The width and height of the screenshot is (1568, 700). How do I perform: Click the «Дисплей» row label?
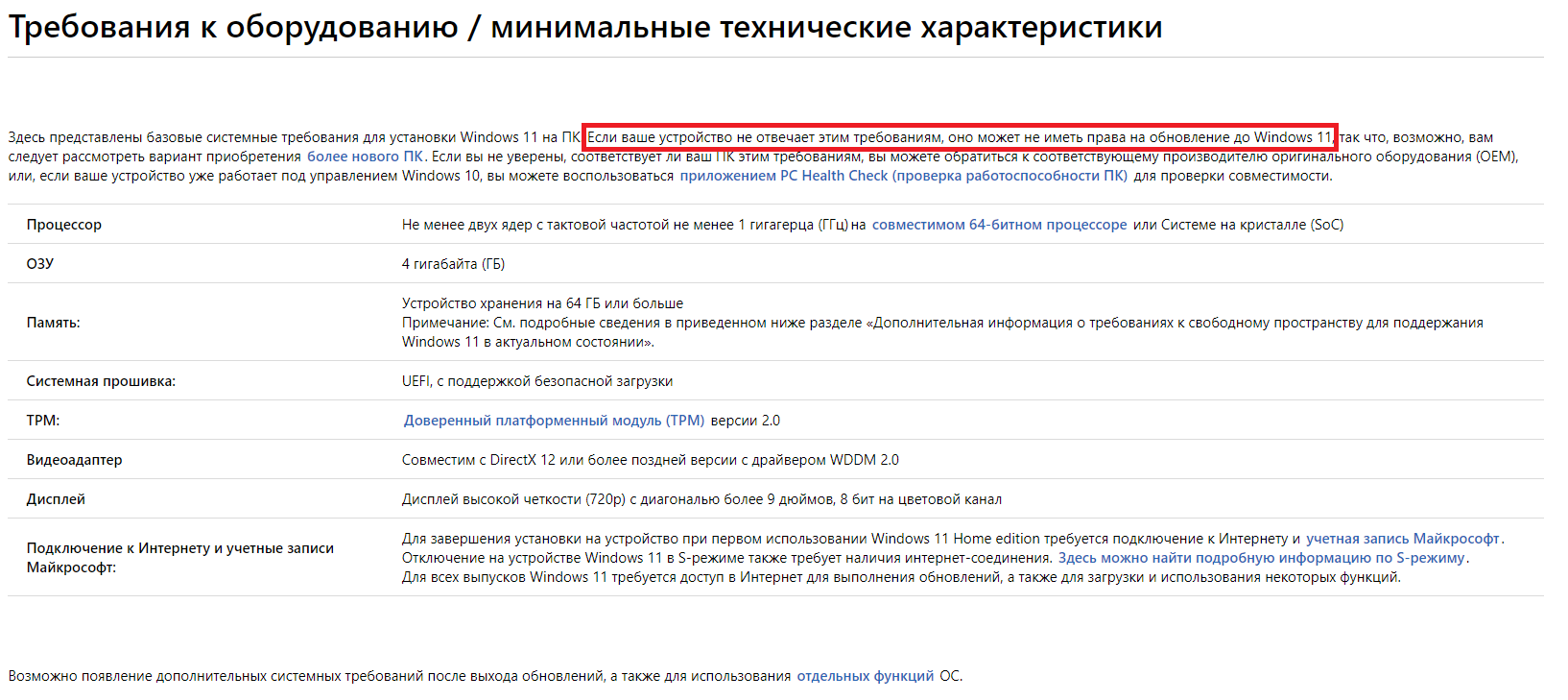pos(56,499)
